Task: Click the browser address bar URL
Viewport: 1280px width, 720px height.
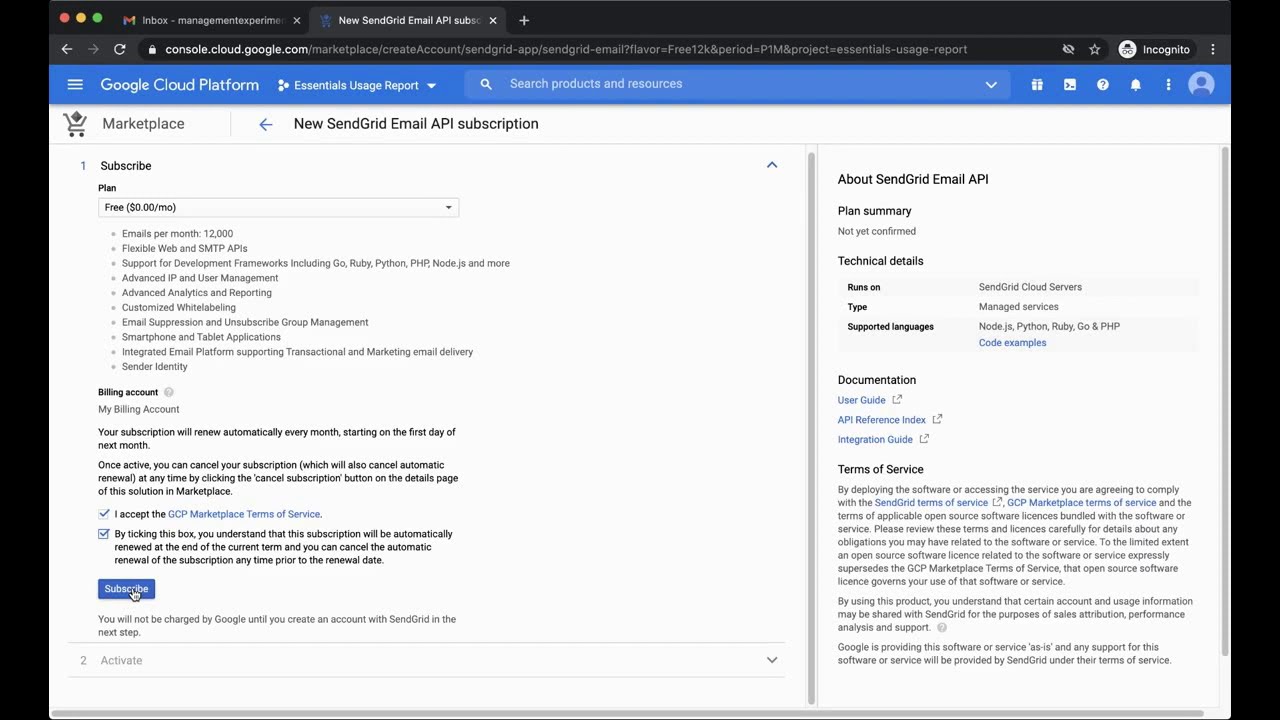Action: point(566,49)
